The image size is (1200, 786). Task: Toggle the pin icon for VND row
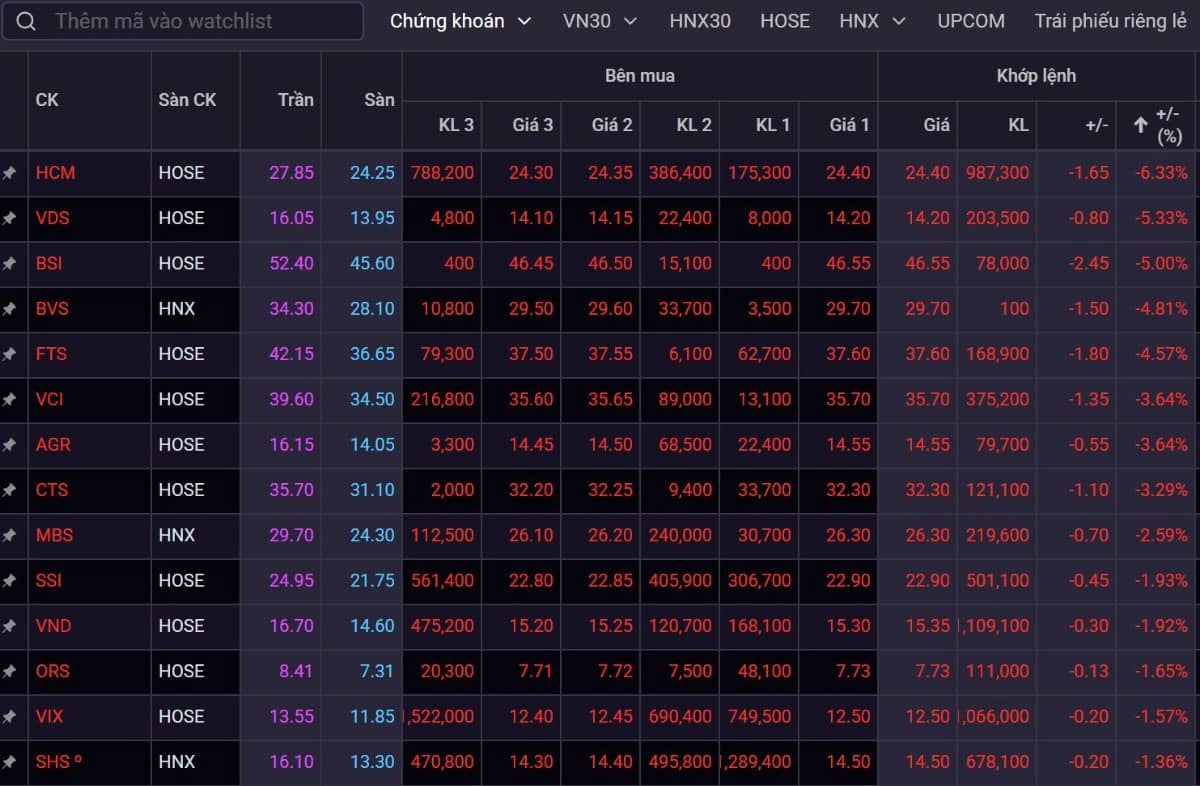coord(9,626)
